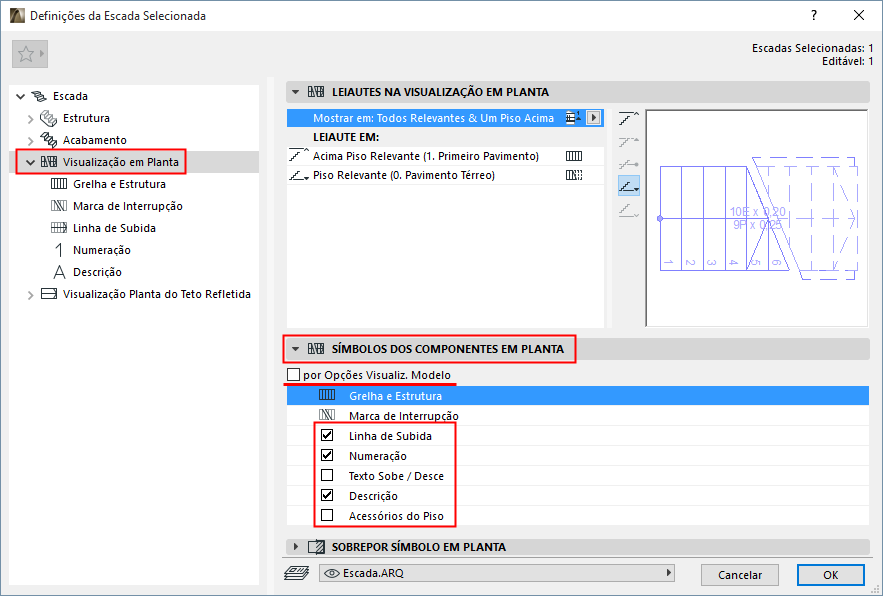The height and width of the screenshot is (596, 883).
Task: Uncheck Descrição checkbox
Action: (327, 495)
